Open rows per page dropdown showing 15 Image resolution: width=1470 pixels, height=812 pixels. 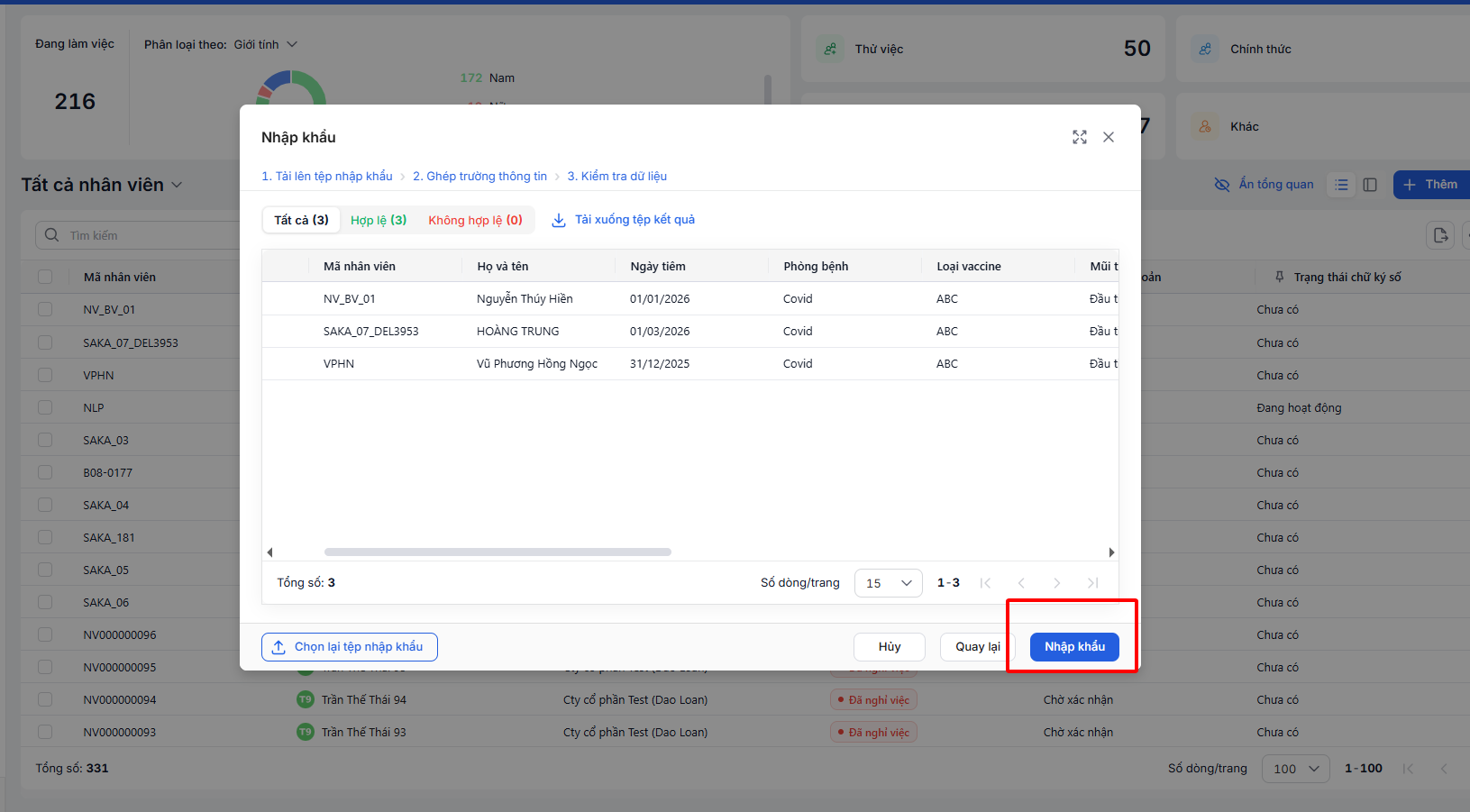point(889,583)
